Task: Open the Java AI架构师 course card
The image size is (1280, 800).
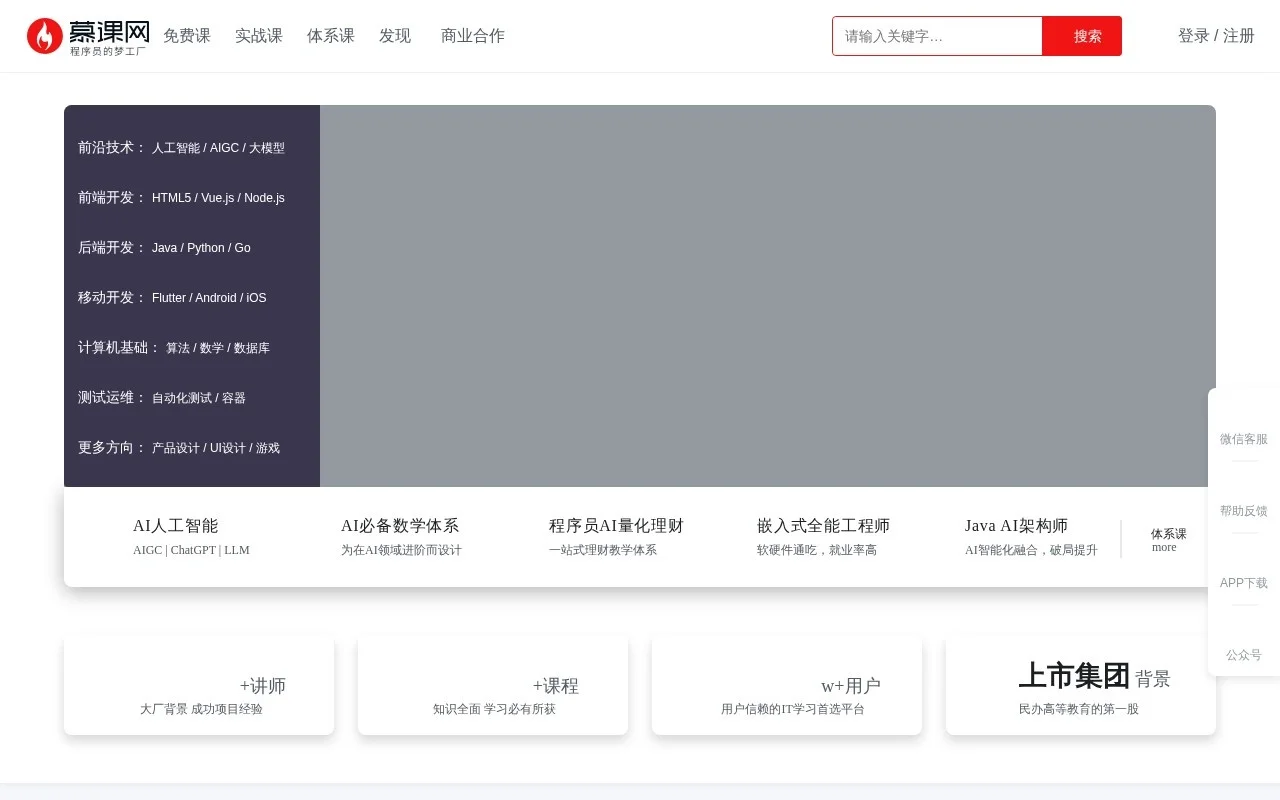Action: tap(1030, 536)
